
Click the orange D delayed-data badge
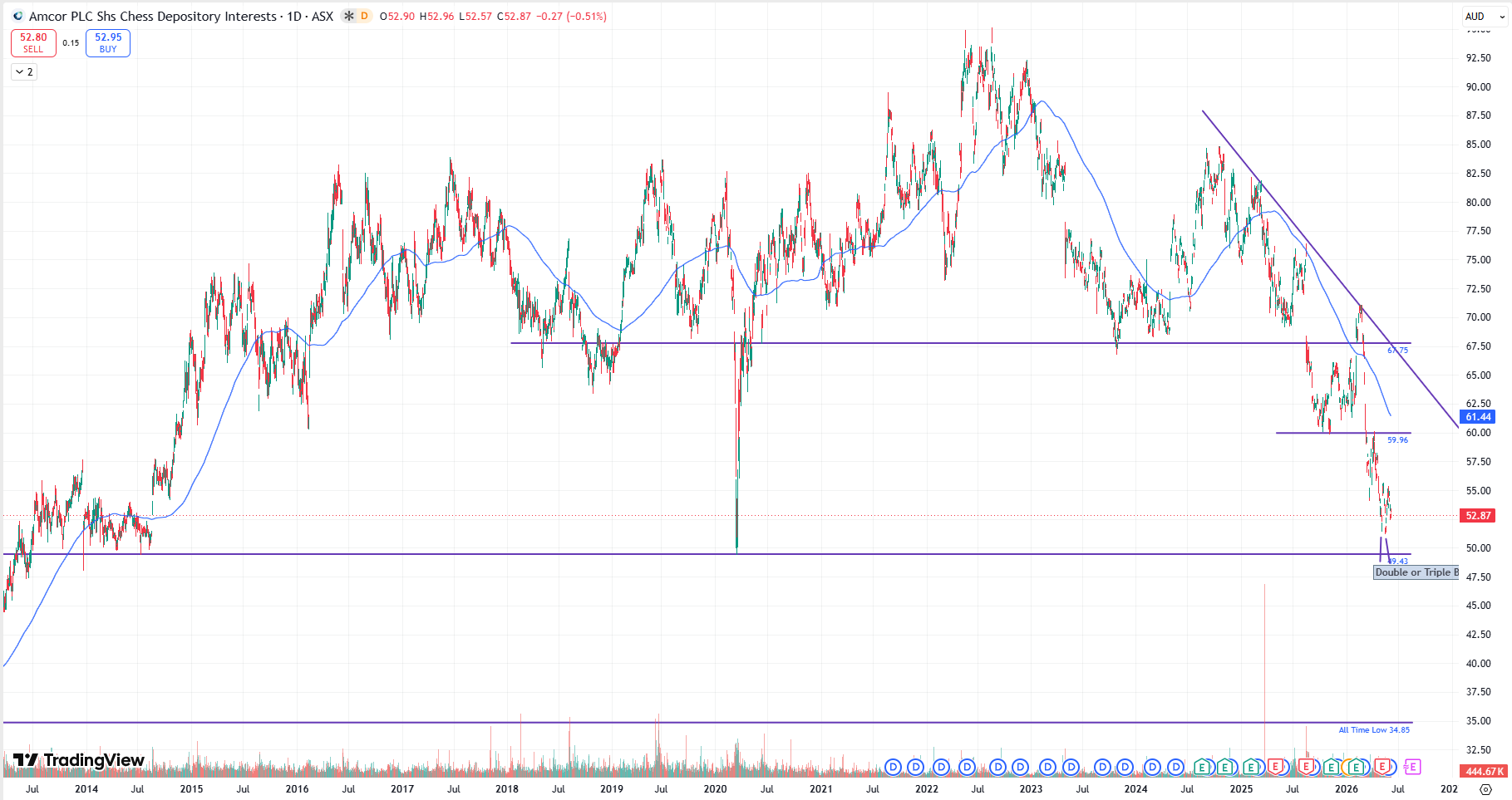(x=364, y=16)
